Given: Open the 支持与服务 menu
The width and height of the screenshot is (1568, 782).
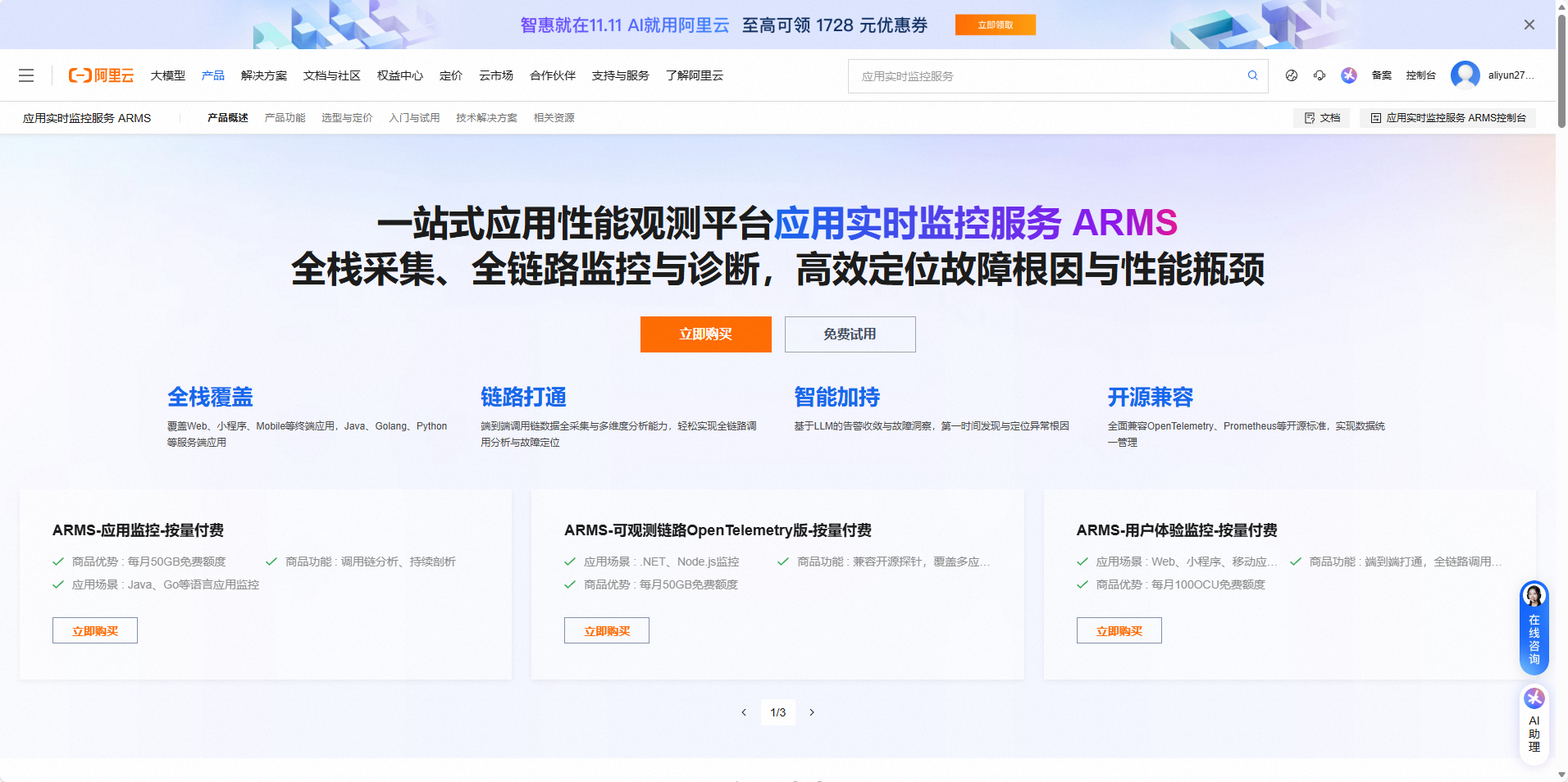Looking at the screenshot, I should [621, 75].
